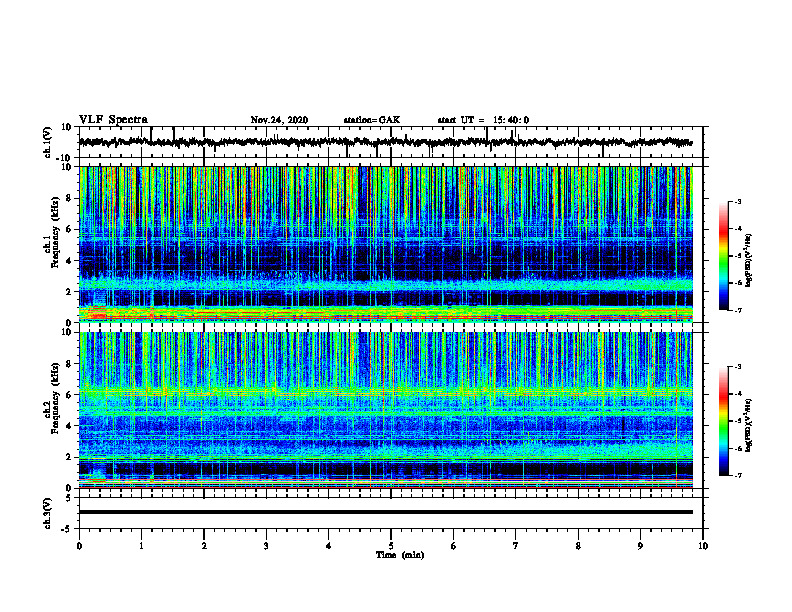Click the ch.1 spectrogram panel
Viewport: 792px width, 612px height.
(386, 244)
